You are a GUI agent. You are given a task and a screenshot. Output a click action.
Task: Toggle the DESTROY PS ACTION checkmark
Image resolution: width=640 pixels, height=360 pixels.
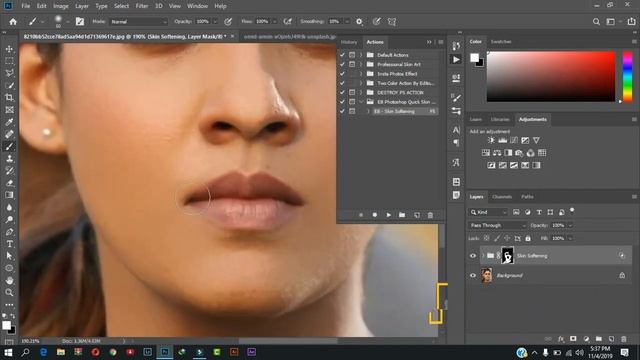[x=342, y=92]
